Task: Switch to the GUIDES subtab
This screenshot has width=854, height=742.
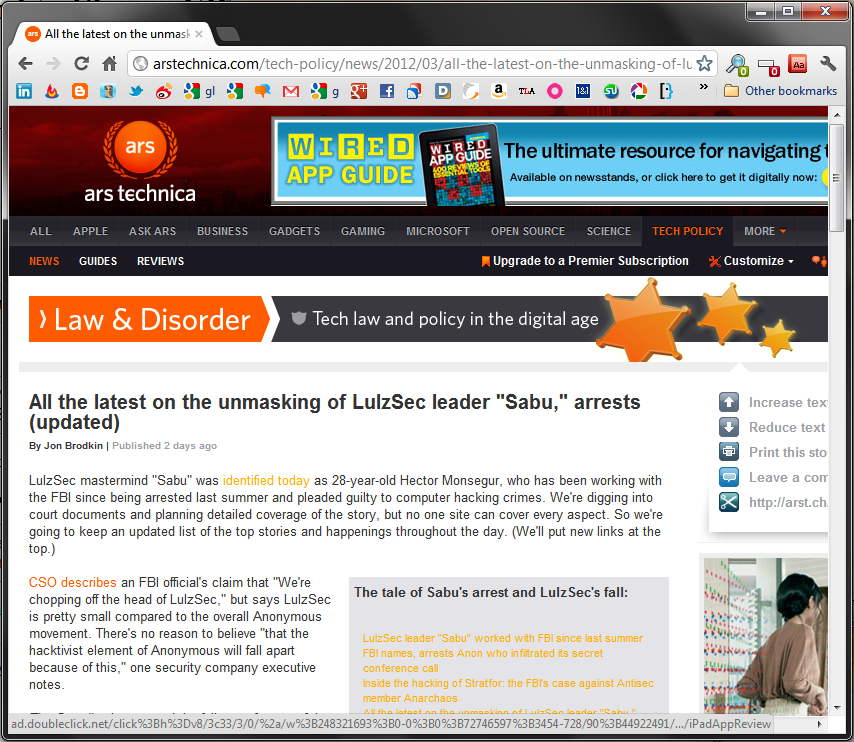Action: click(98, 261)
